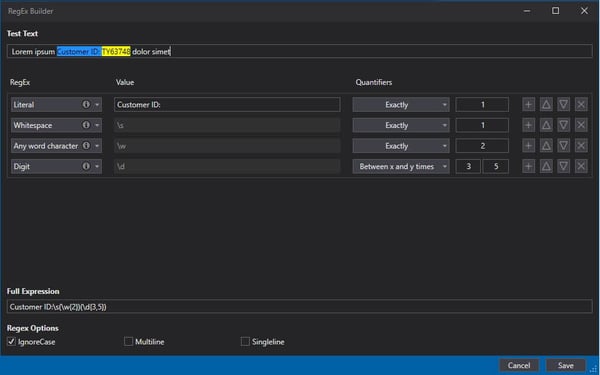Show info for the Literal regex type
The image size is (600, 375).
86,104
